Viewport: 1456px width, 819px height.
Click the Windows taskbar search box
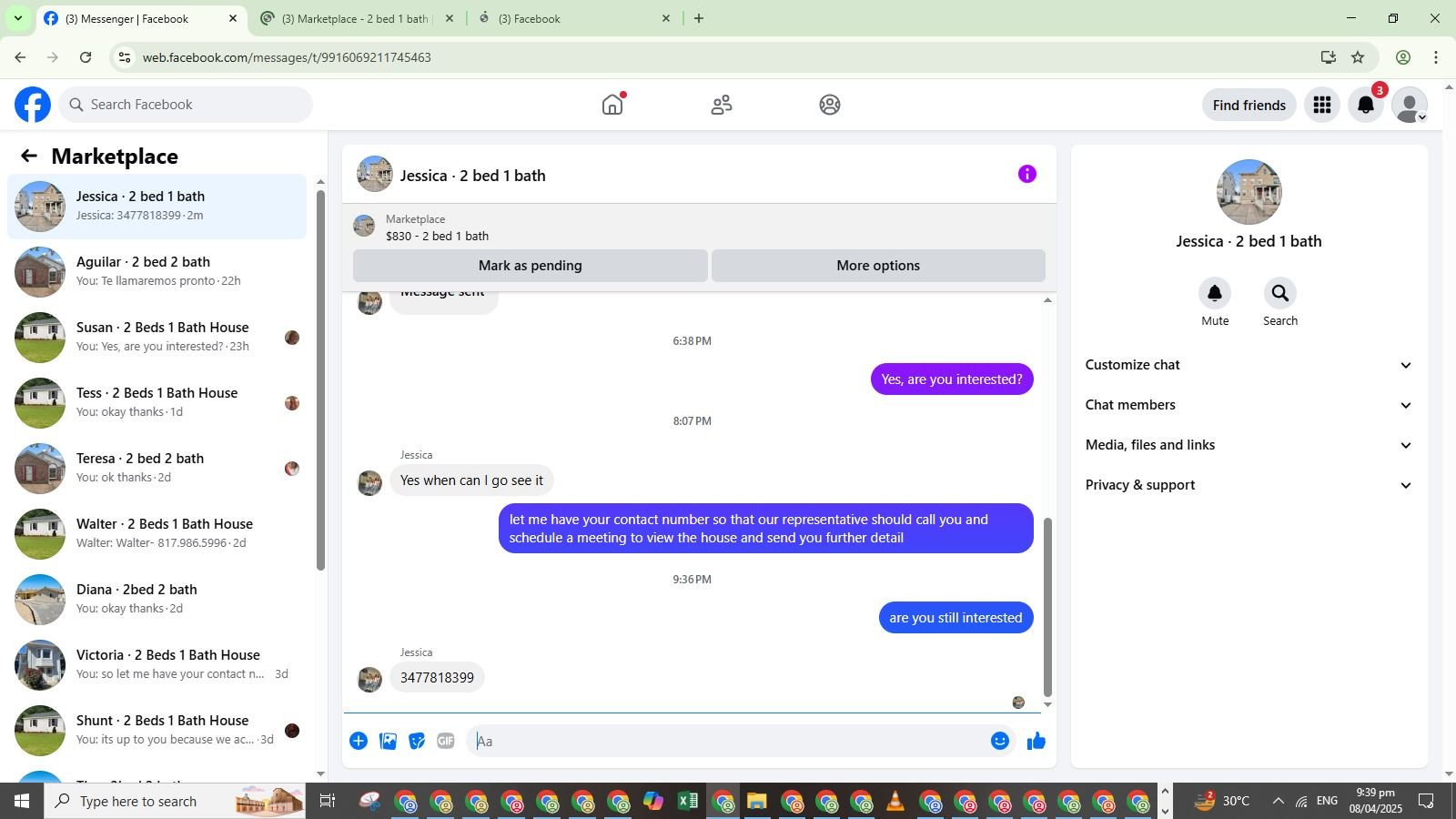coord(177,801)
